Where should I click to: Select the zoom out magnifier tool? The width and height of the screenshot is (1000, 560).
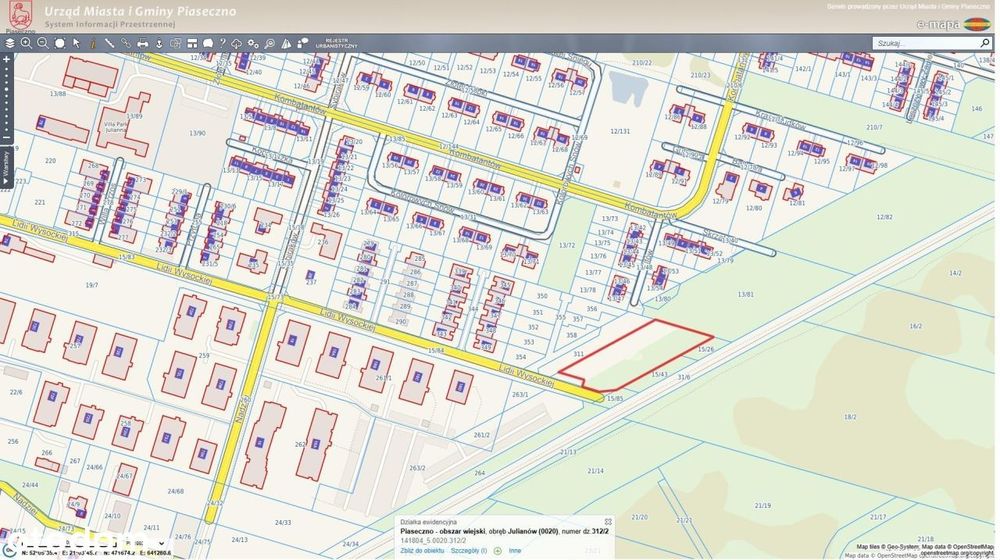point(43,43)
